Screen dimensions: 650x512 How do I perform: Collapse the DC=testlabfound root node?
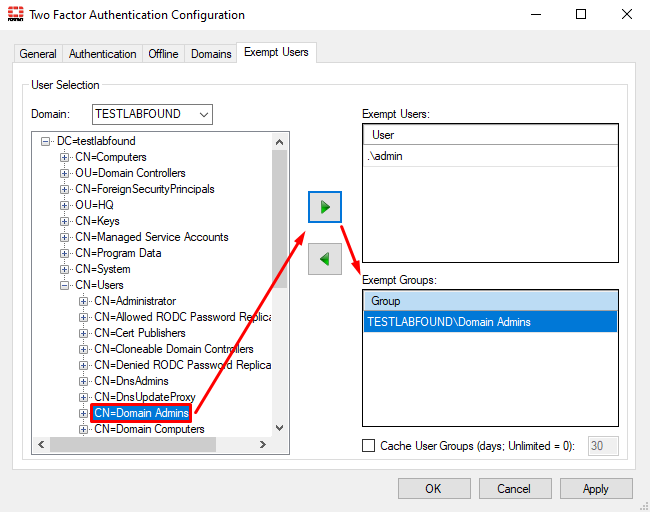46,141
